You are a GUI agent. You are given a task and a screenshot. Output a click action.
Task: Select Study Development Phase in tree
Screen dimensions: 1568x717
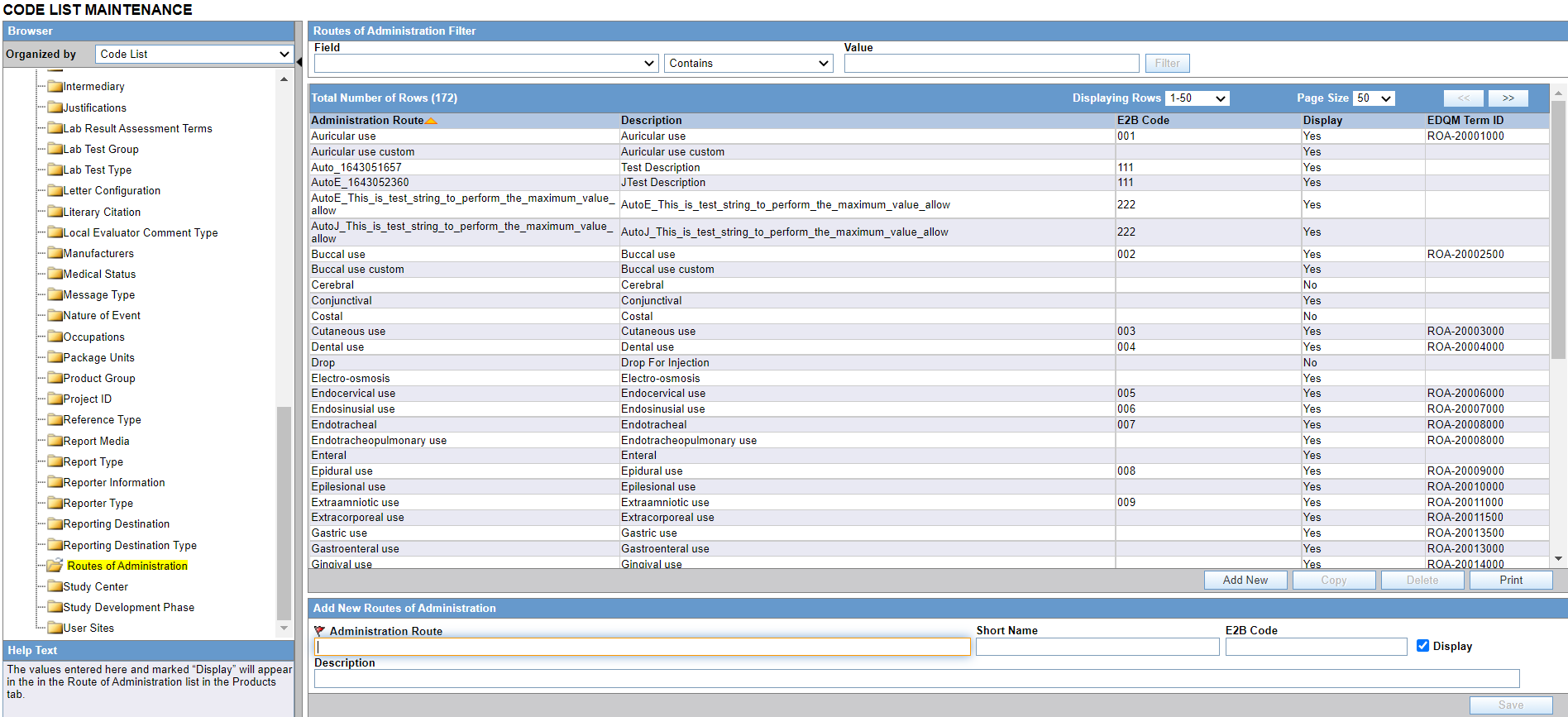(129, 607)
